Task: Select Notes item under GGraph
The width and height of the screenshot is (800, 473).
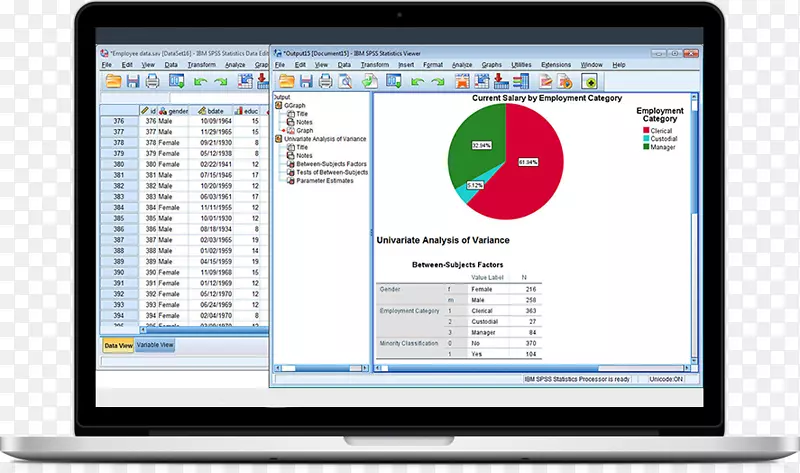Action: [304, 122]
